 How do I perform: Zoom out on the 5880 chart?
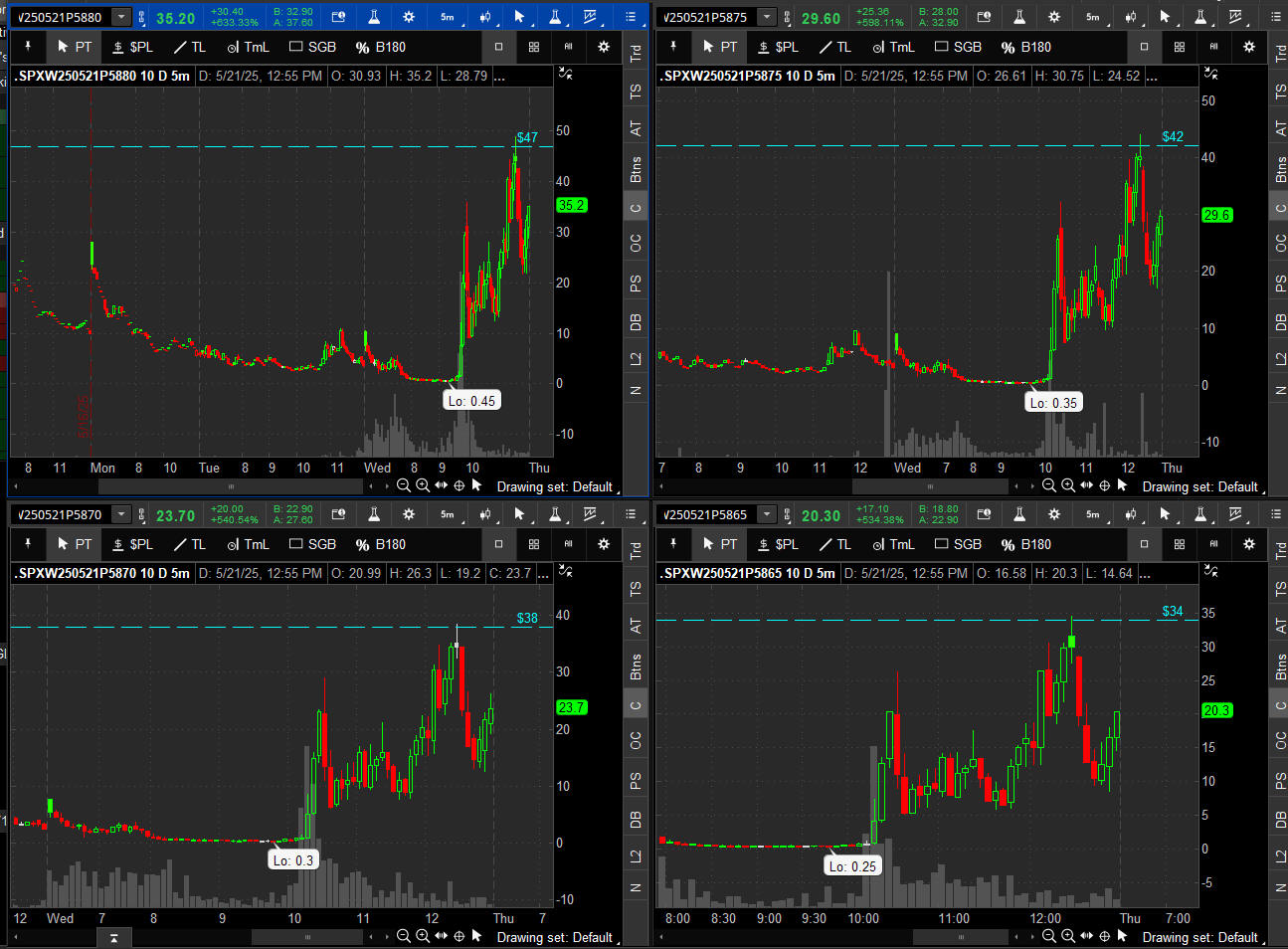tap(403, 485)
